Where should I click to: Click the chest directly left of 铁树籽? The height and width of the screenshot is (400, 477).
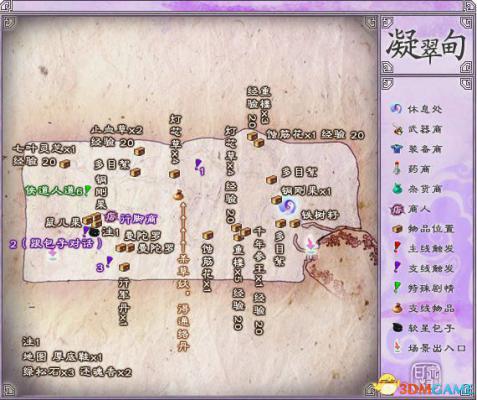294,223
